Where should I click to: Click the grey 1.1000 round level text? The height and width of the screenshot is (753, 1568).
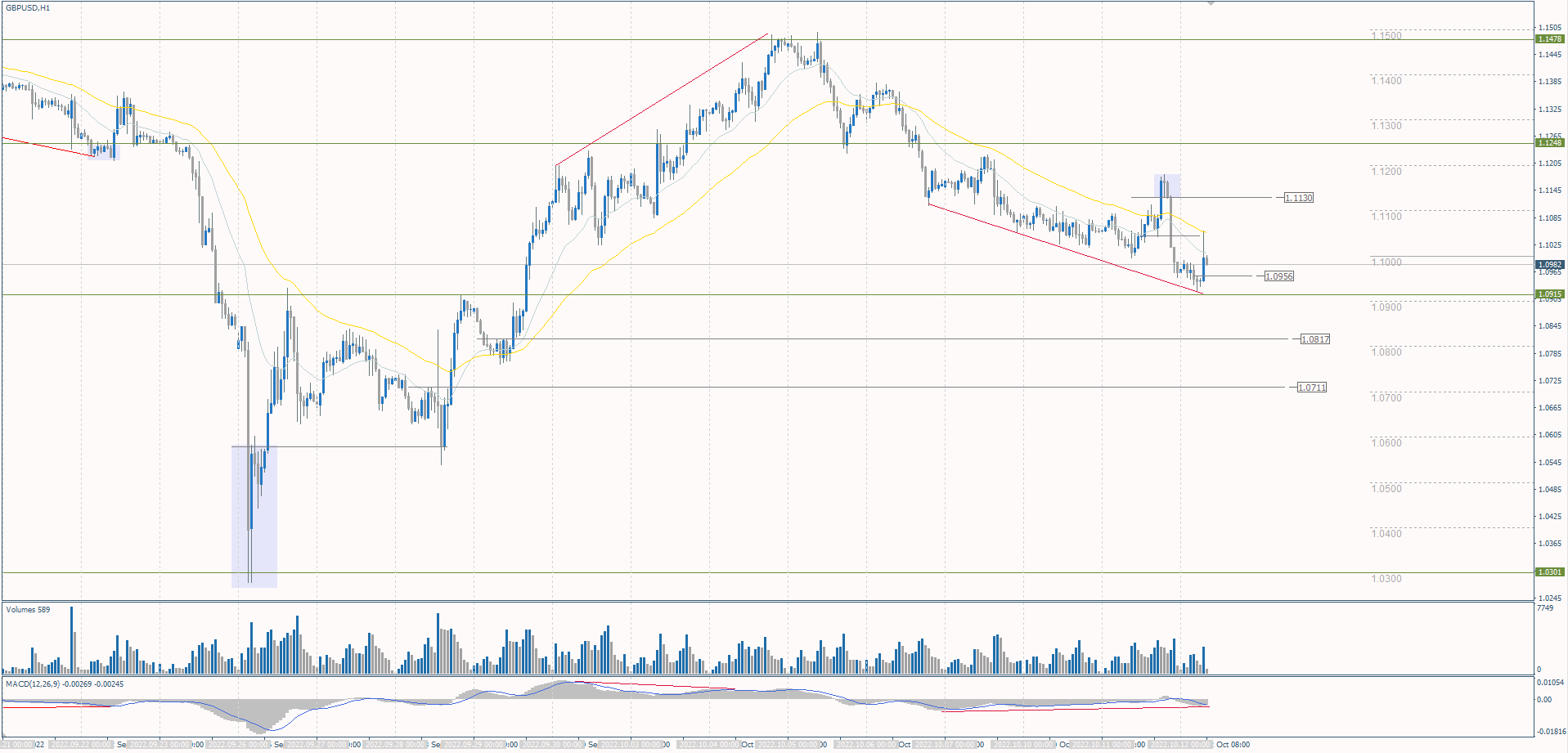1386,262
